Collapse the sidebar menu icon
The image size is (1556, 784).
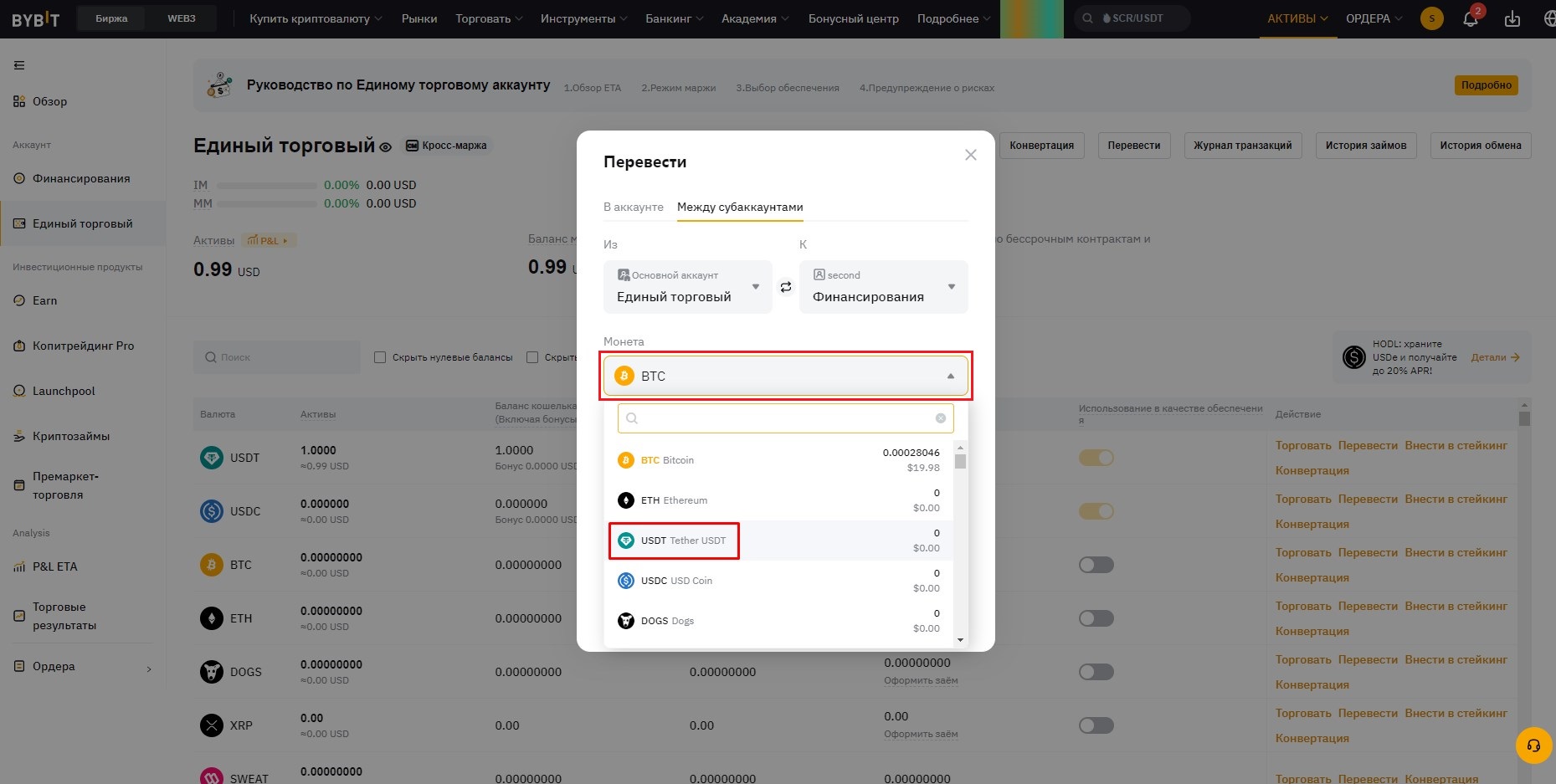coord(19,65)
